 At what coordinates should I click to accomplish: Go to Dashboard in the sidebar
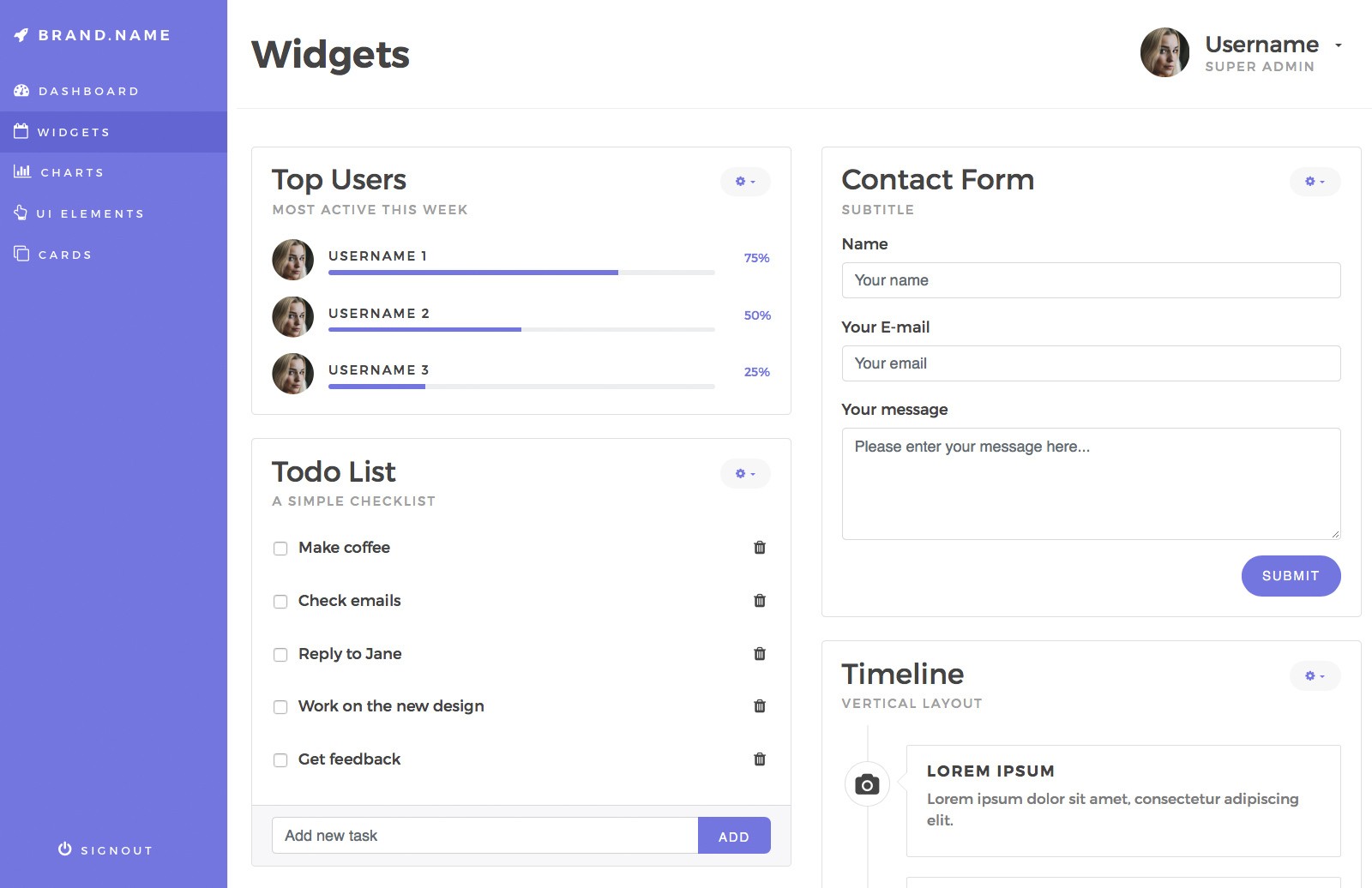tap(88, 91)
